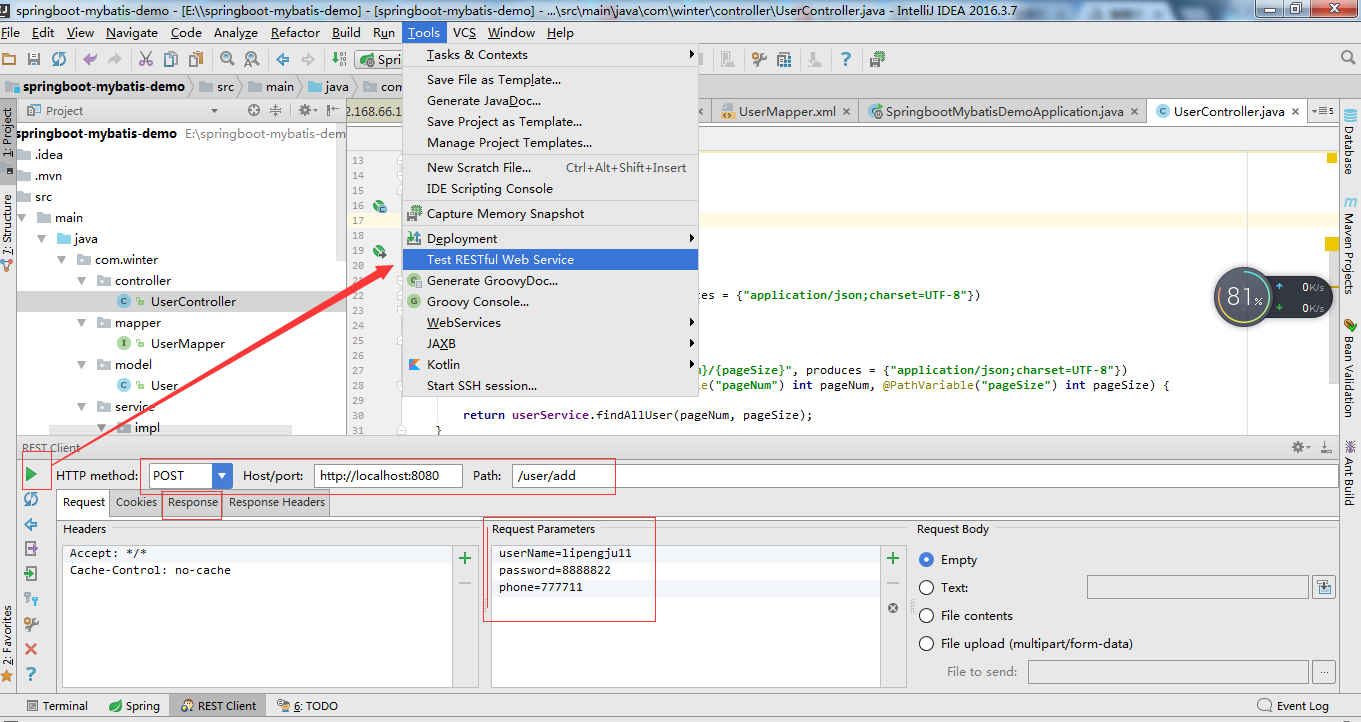Viewport: 1361px width, 722px height.
Task: Click the Copy icon in main toolbar
Action: 171,60
